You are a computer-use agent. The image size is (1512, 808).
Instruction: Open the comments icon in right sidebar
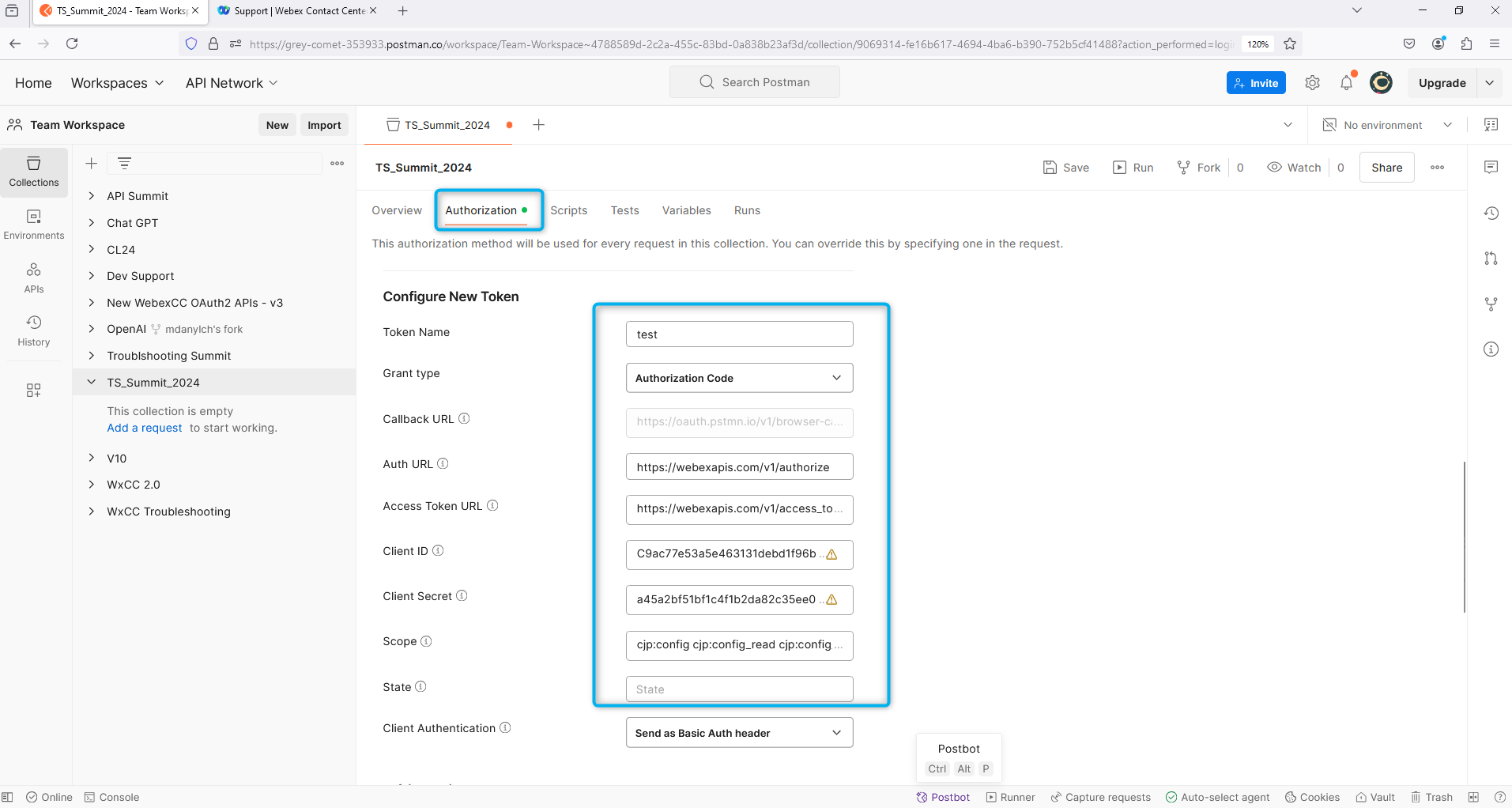[1491, 167]
